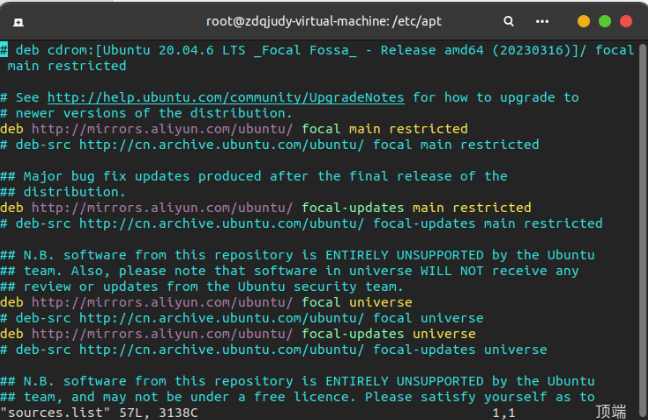
Task: Click the 'main restricted' wrapped line text
Action: coord(67,66)
